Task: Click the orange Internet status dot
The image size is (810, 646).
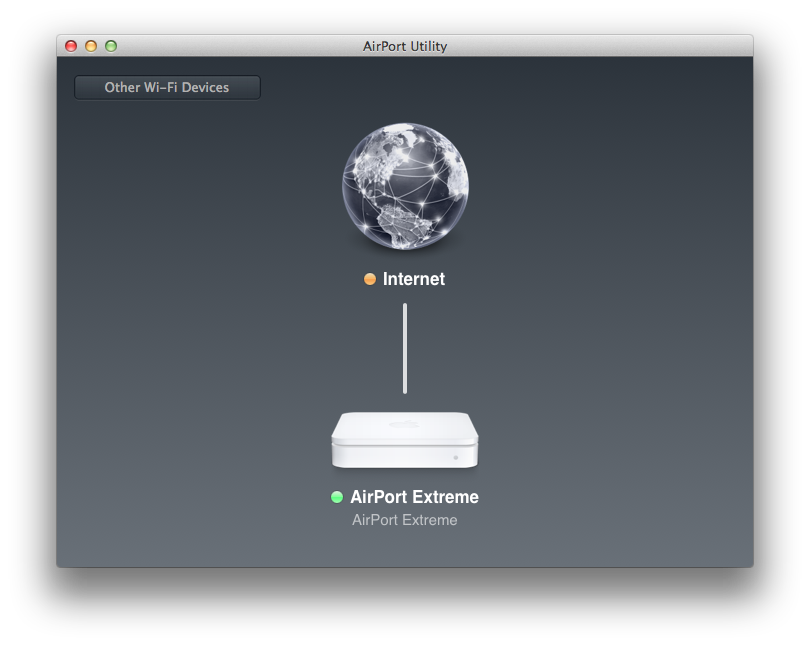Action: 370,279
